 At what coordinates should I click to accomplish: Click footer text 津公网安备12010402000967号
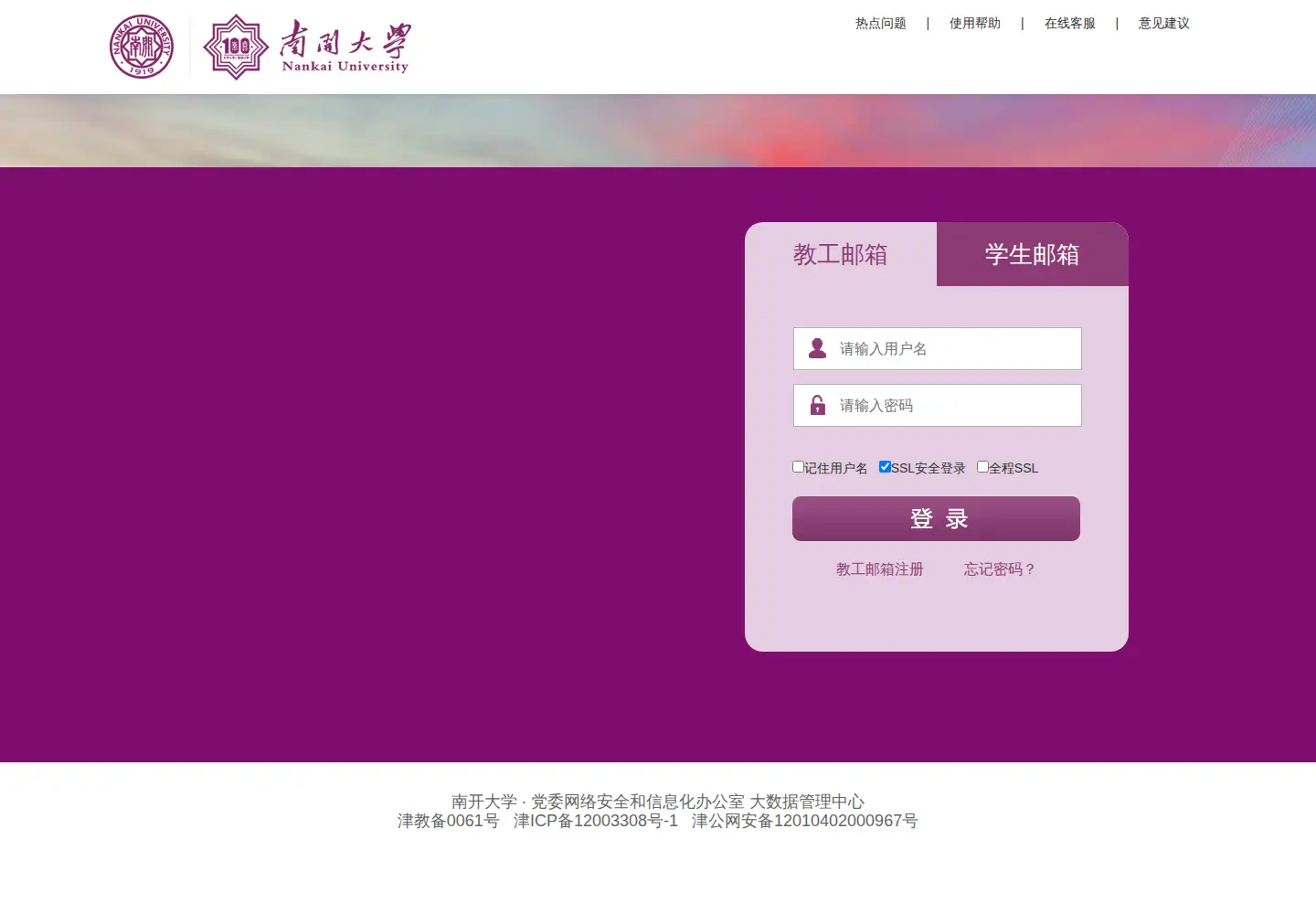(x=805, y=821)
